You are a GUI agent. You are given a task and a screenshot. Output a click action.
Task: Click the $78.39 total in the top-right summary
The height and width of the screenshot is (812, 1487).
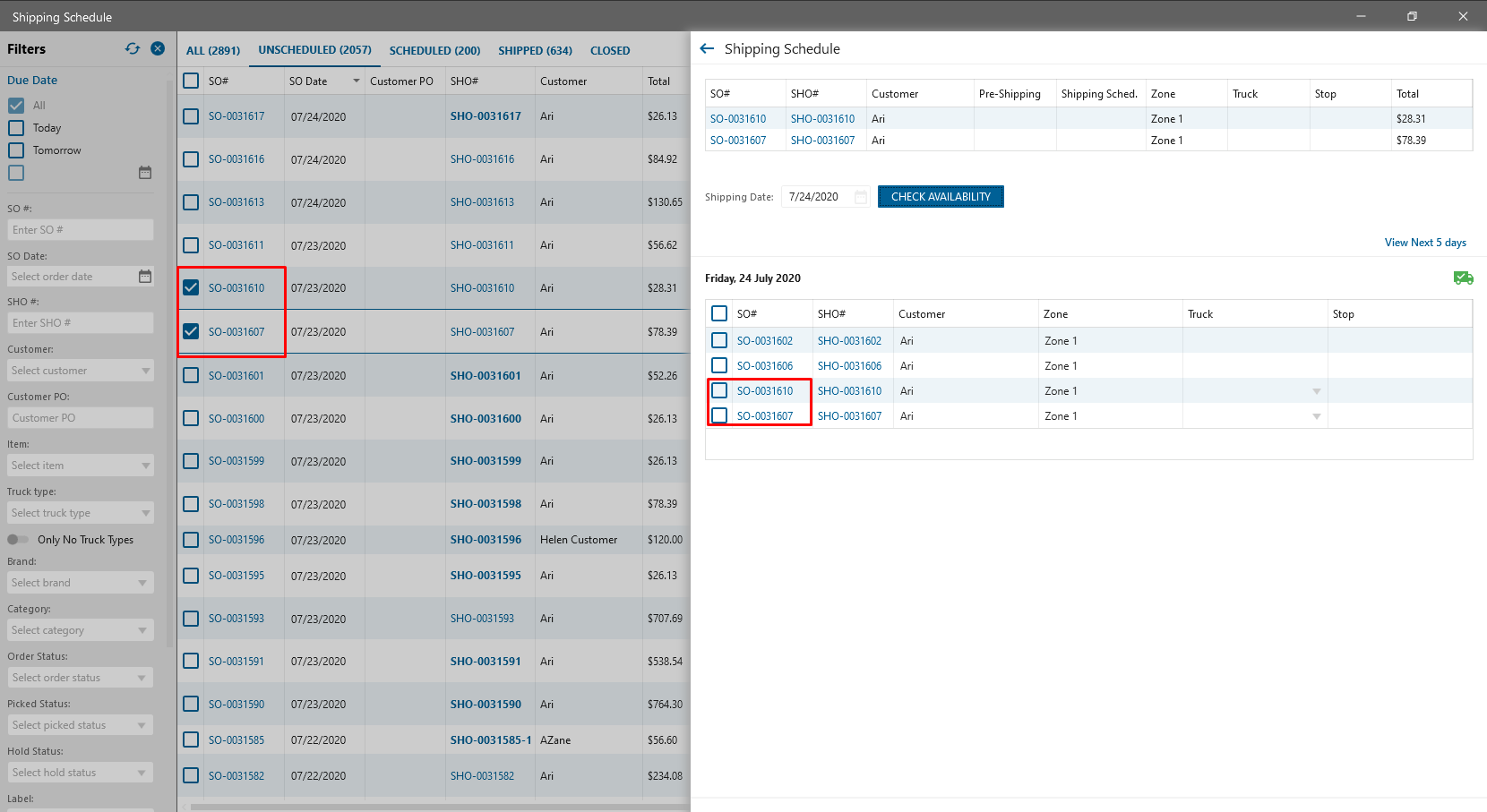(1411, 141)
